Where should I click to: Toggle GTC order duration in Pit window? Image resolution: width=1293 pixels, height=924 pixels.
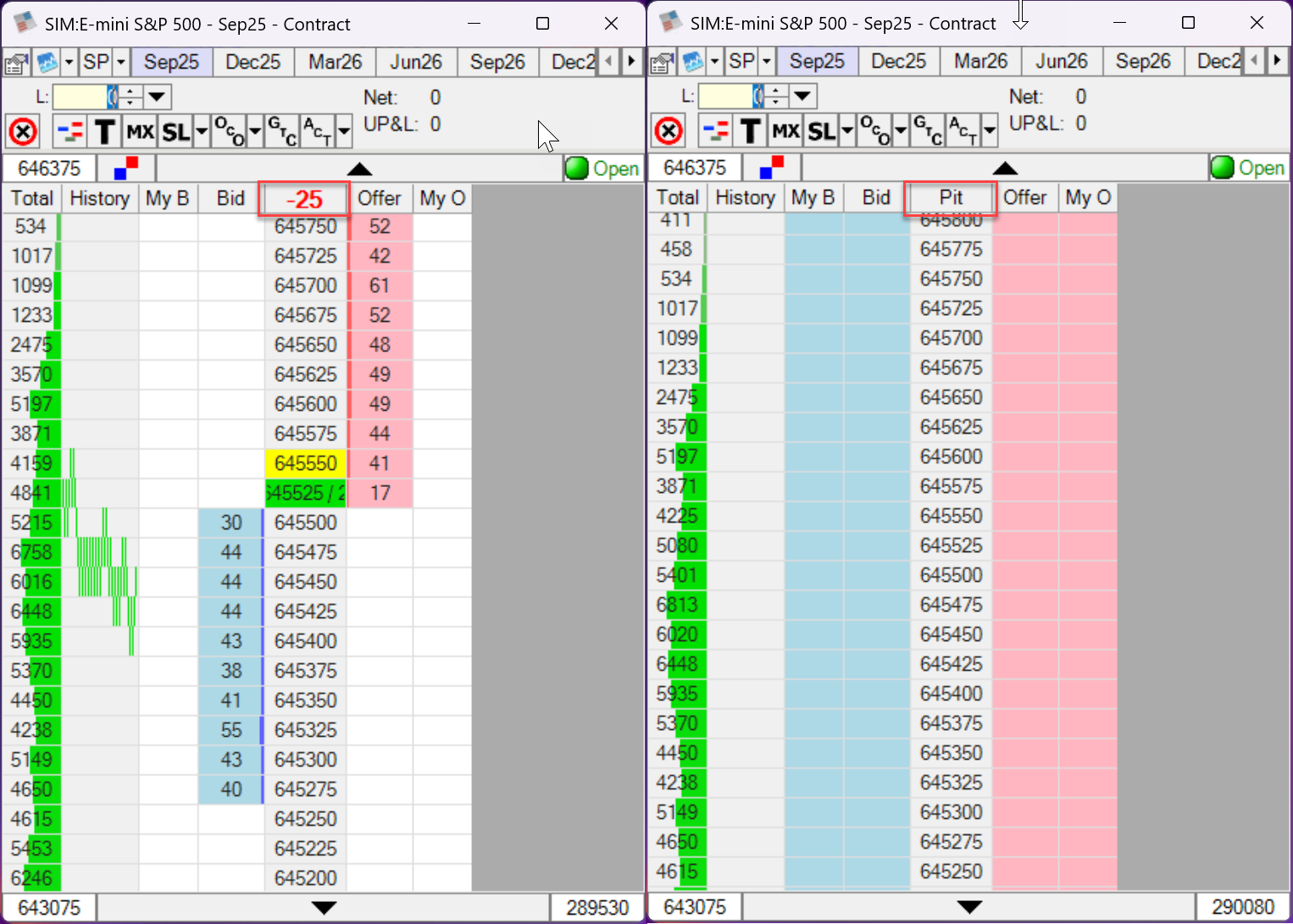click(x=925, y=131)
